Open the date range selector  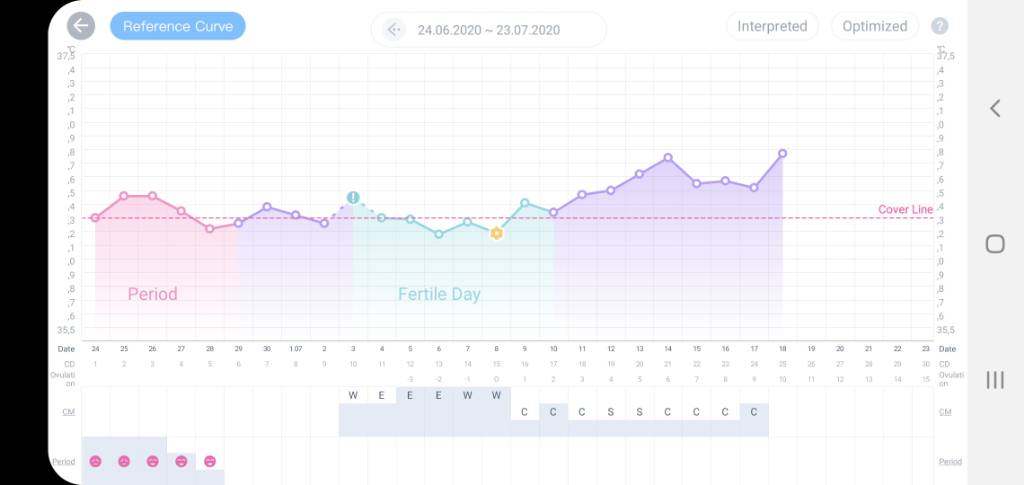[x=489, y=30]
